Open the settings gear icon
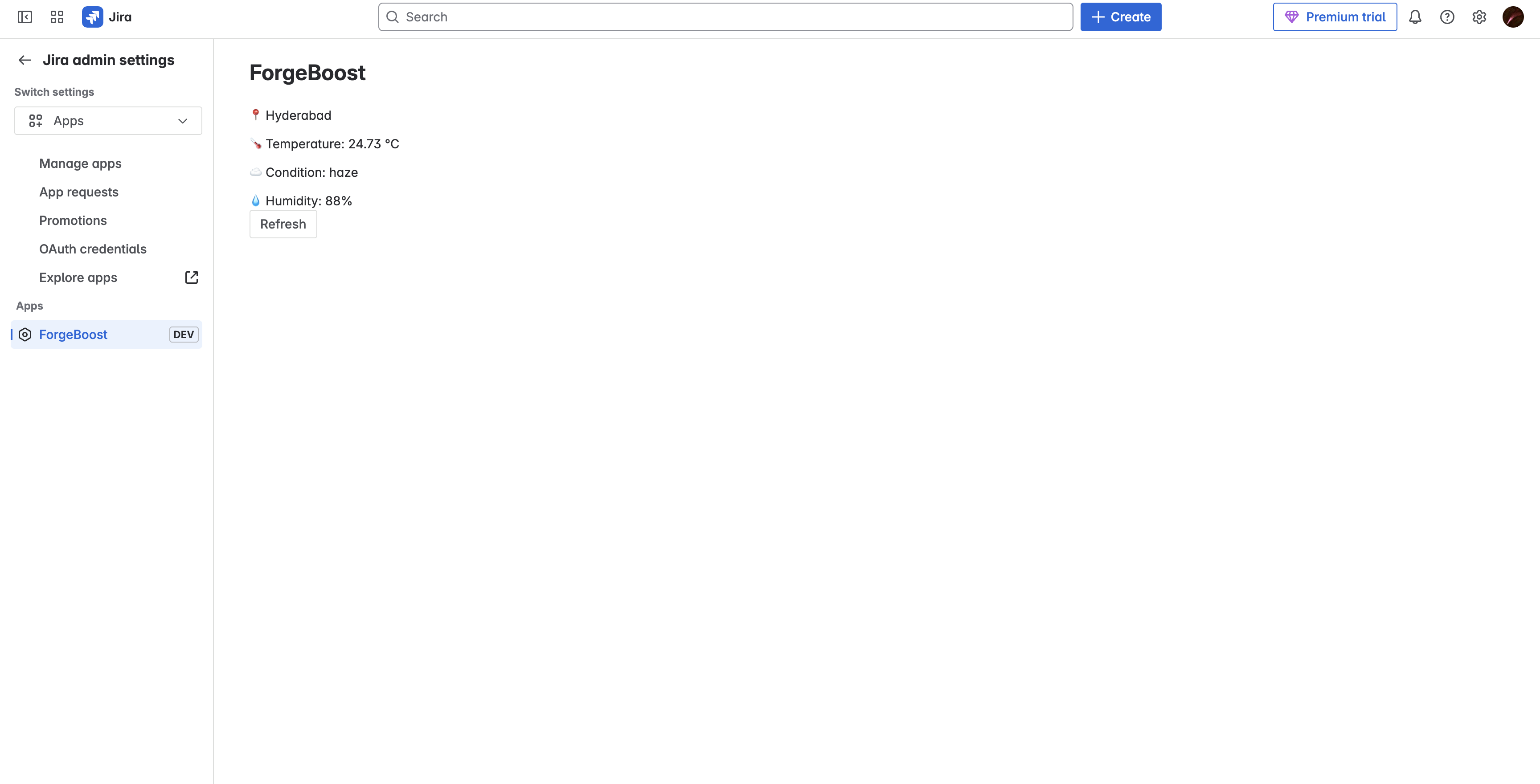This screenshot has height=784, width=1540. point(1479,17)
